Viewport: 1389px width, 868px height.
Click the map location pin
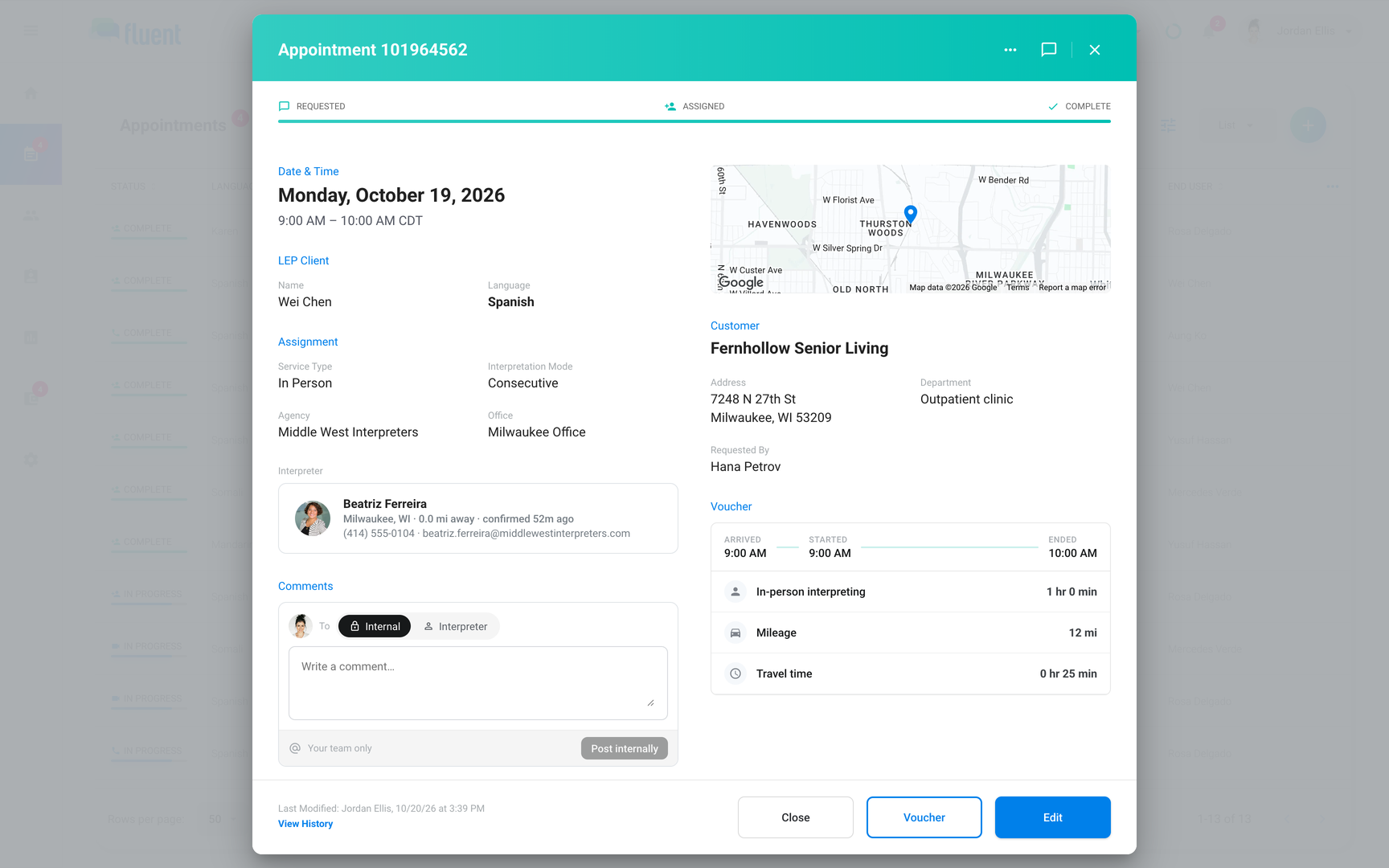tap(910, 214)
